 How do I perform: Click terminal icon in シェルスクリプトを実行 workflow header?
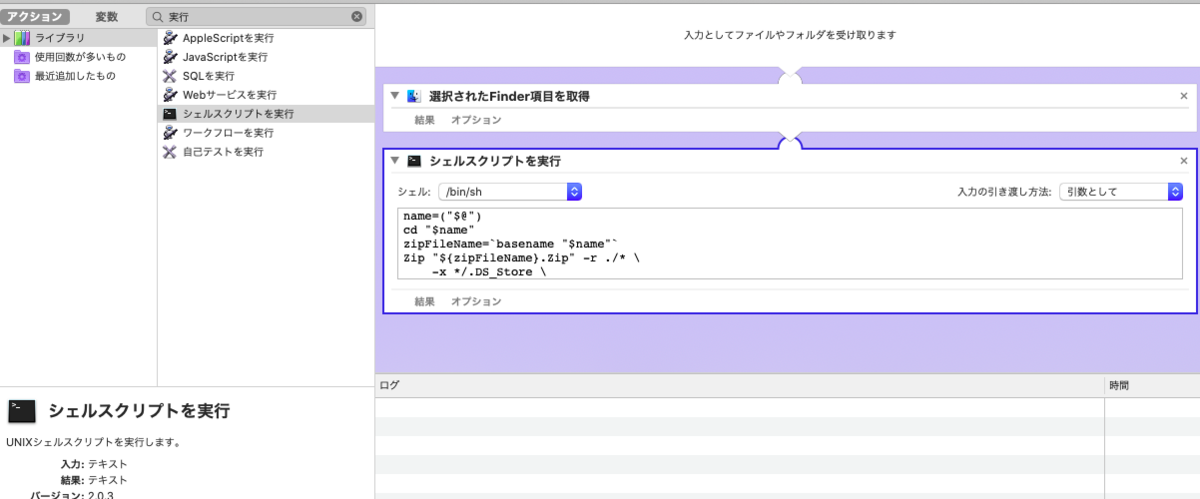pyautogui.click(x=415, y=161)
